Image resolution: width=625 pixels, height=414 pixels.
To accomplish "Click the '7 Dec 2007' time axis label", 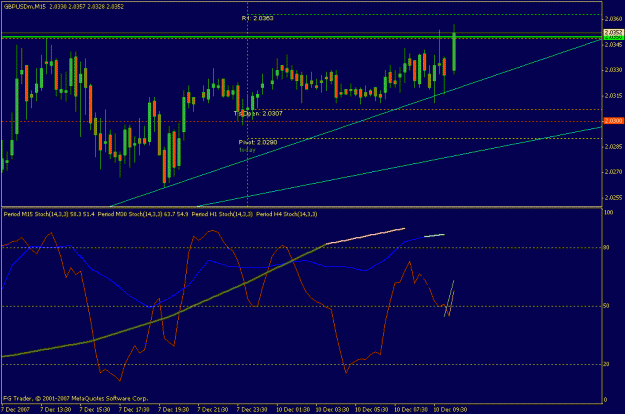I will [x=16, y=410].
